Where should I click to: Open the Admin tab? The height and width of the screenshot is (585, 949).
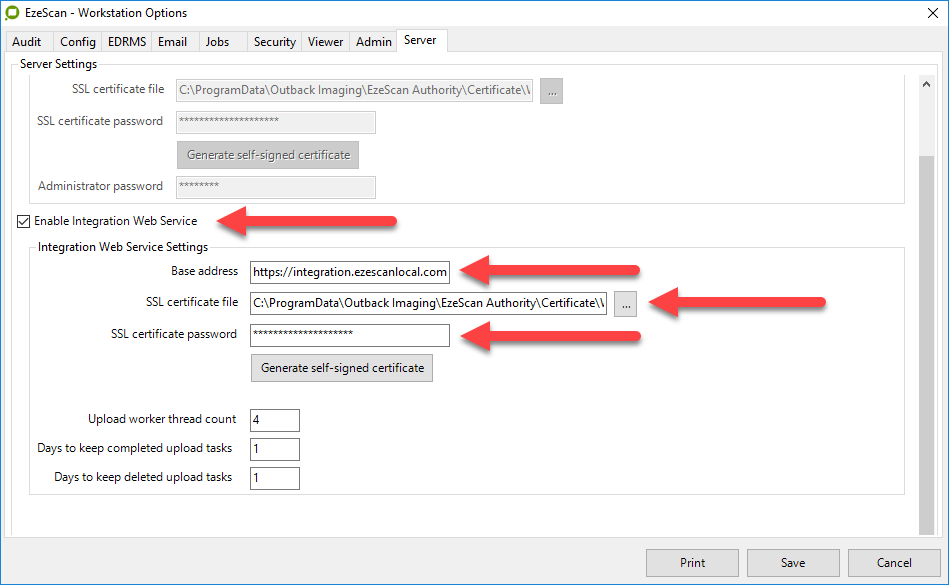(x=373, y=41)
